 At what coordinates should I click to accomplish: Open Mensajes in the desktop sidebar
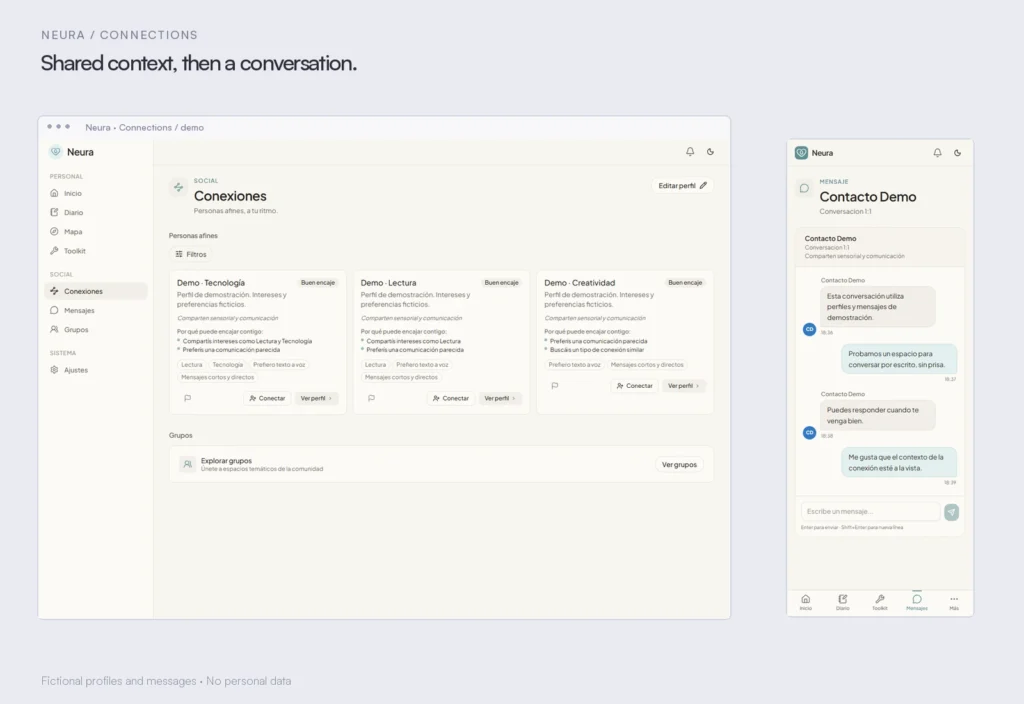coord(95,310)
